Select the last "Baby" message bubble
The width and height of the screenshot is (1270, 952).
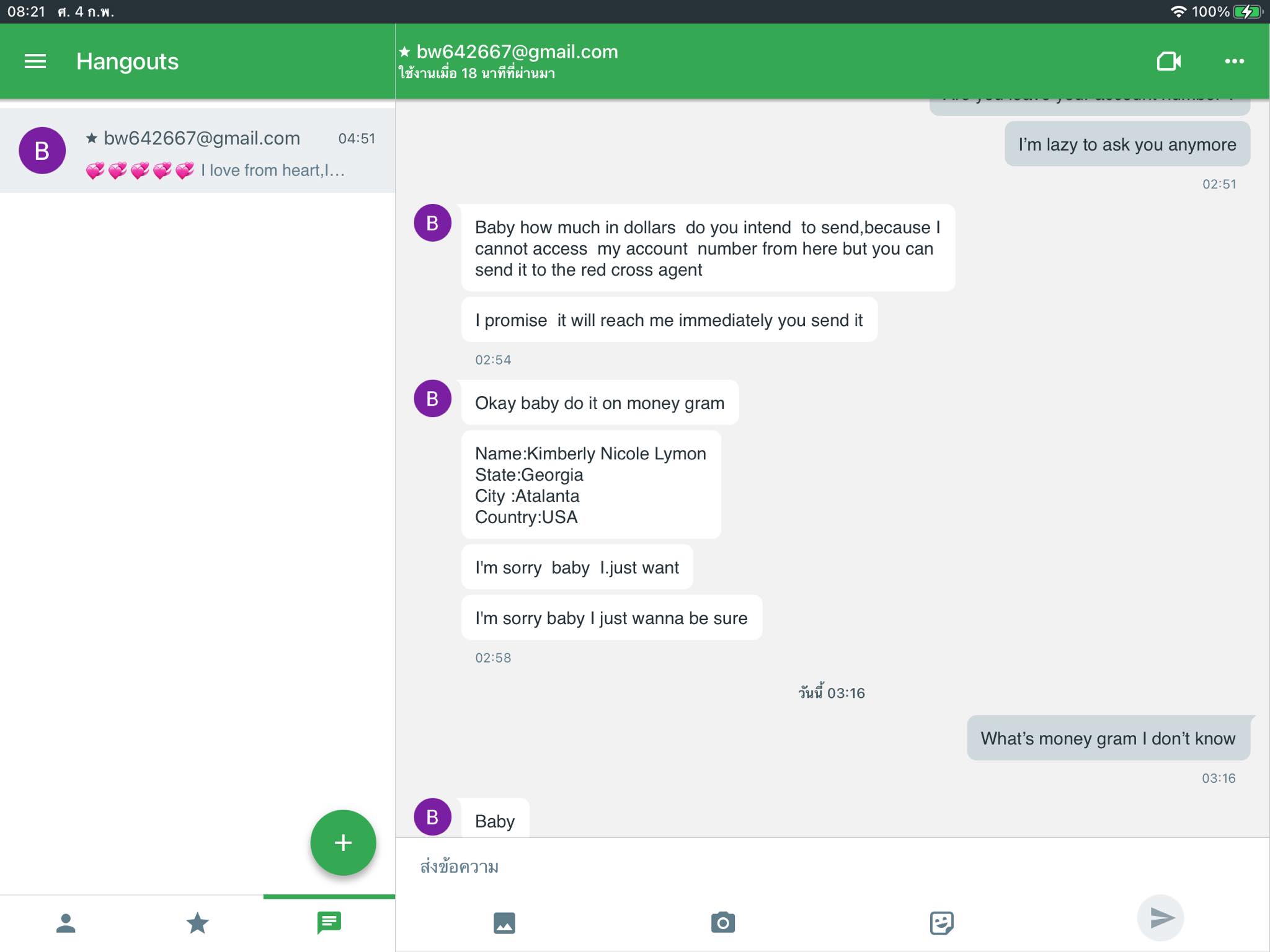495,819
